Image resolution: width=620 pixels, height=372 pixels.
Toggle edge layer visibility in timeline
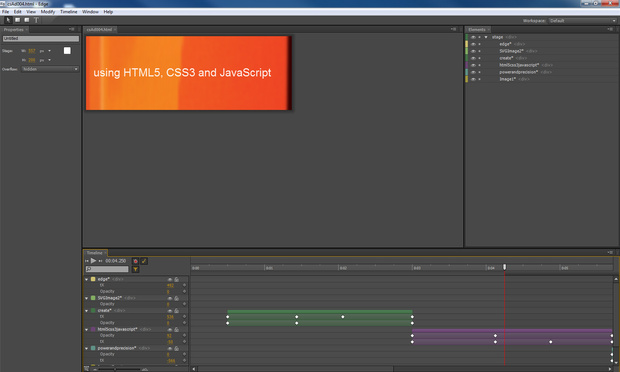pyautogui.click(x=170, y=279)
